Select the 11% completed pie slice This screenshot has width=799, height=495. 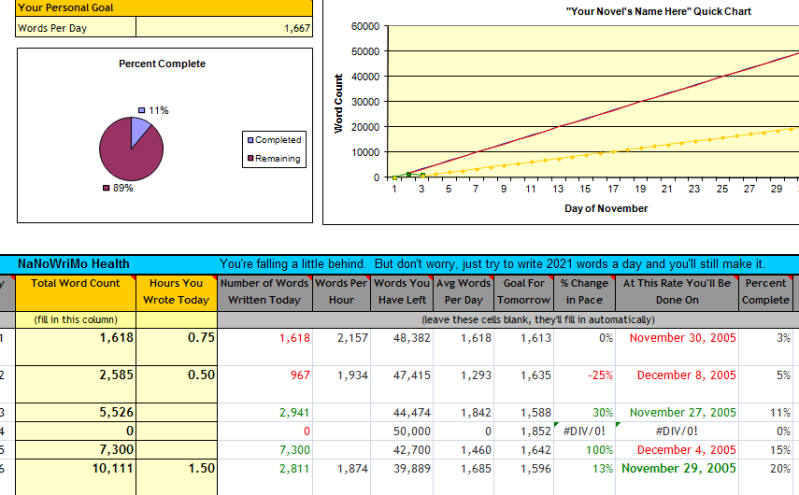[141, 128]
